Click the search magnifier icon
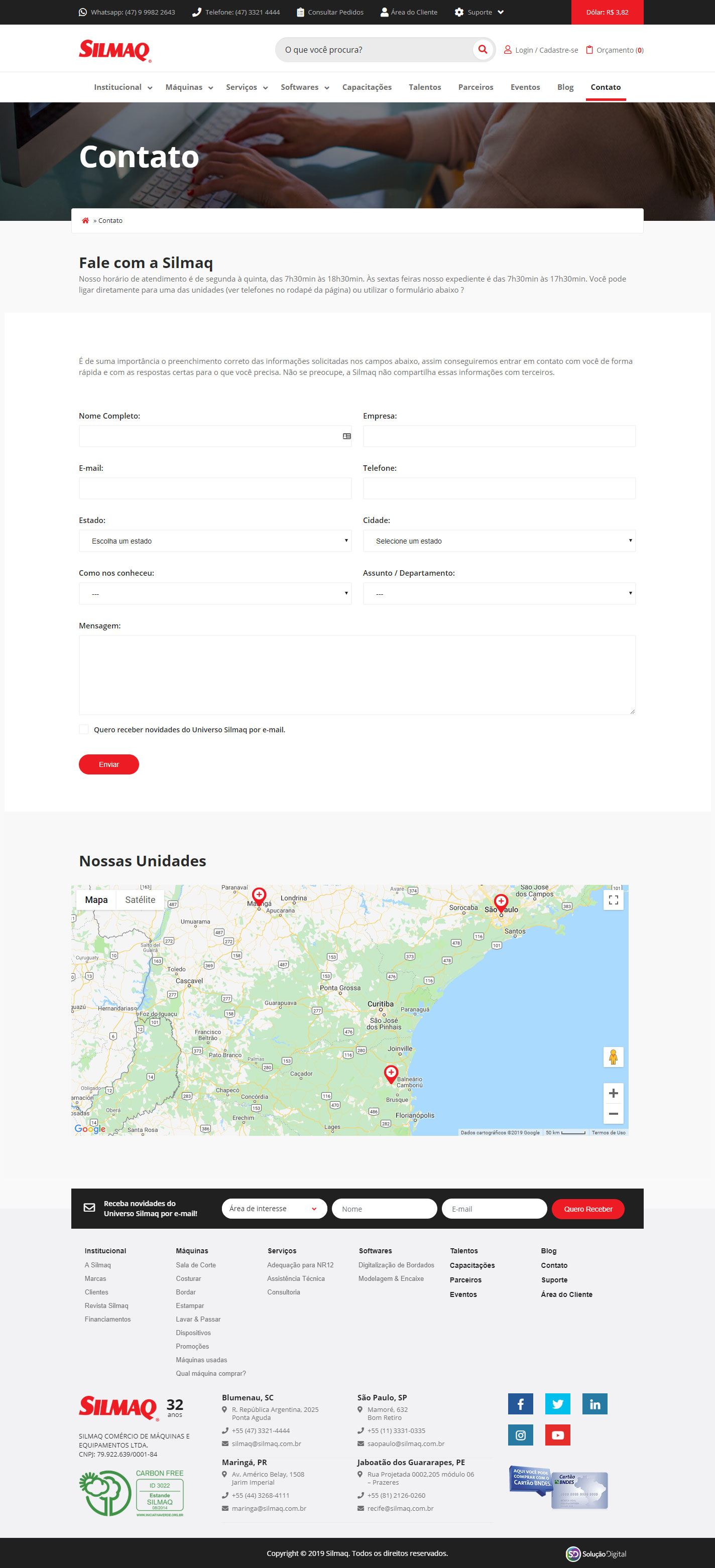 point(483,49)
